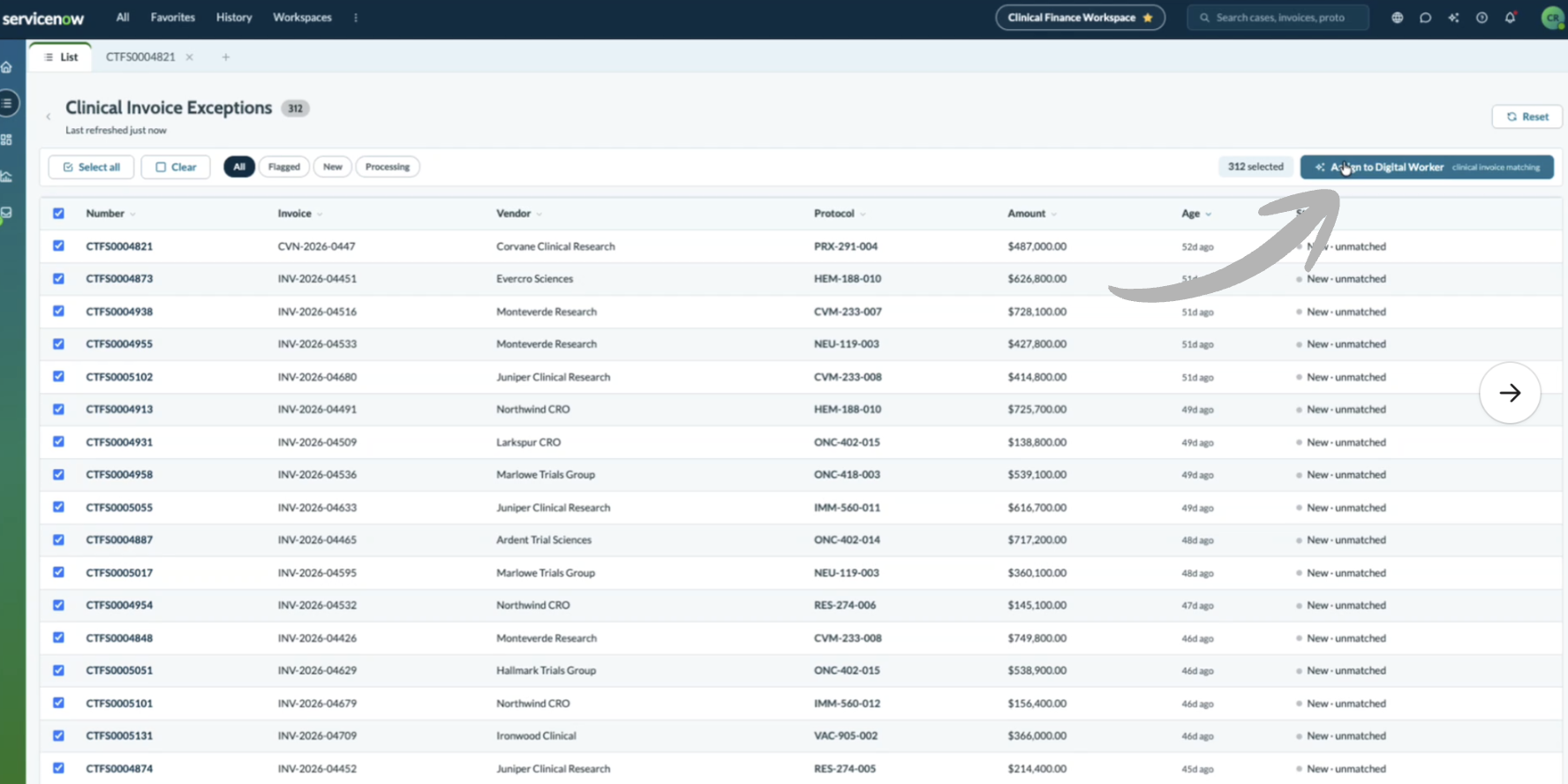1568x784 pixels.
Task: Open the three-dot more menu in the top nav
Action: [356, 18]
